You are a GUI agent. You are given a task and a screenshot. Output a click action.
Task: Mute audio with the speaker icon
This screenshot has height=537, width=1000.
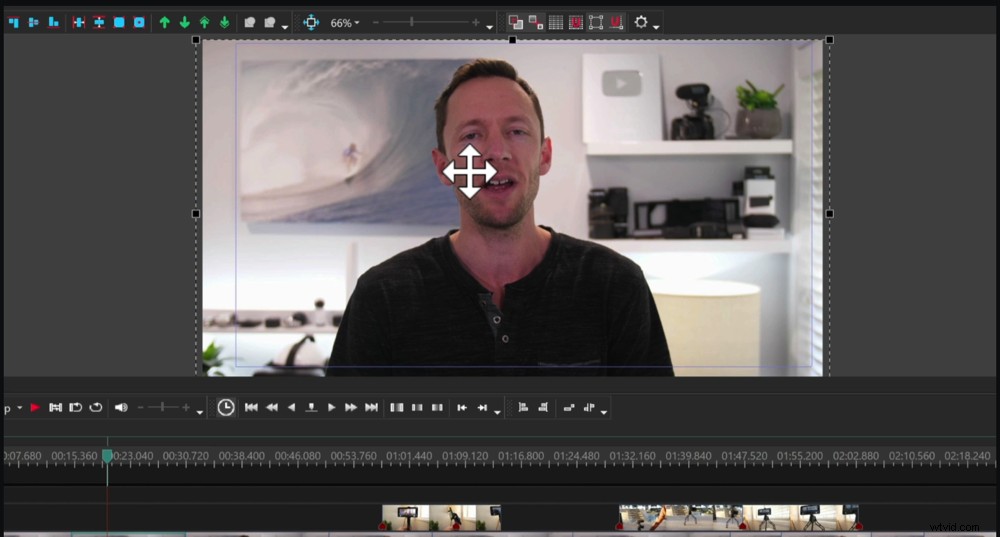pyautogui.click(x=121, y=408)
